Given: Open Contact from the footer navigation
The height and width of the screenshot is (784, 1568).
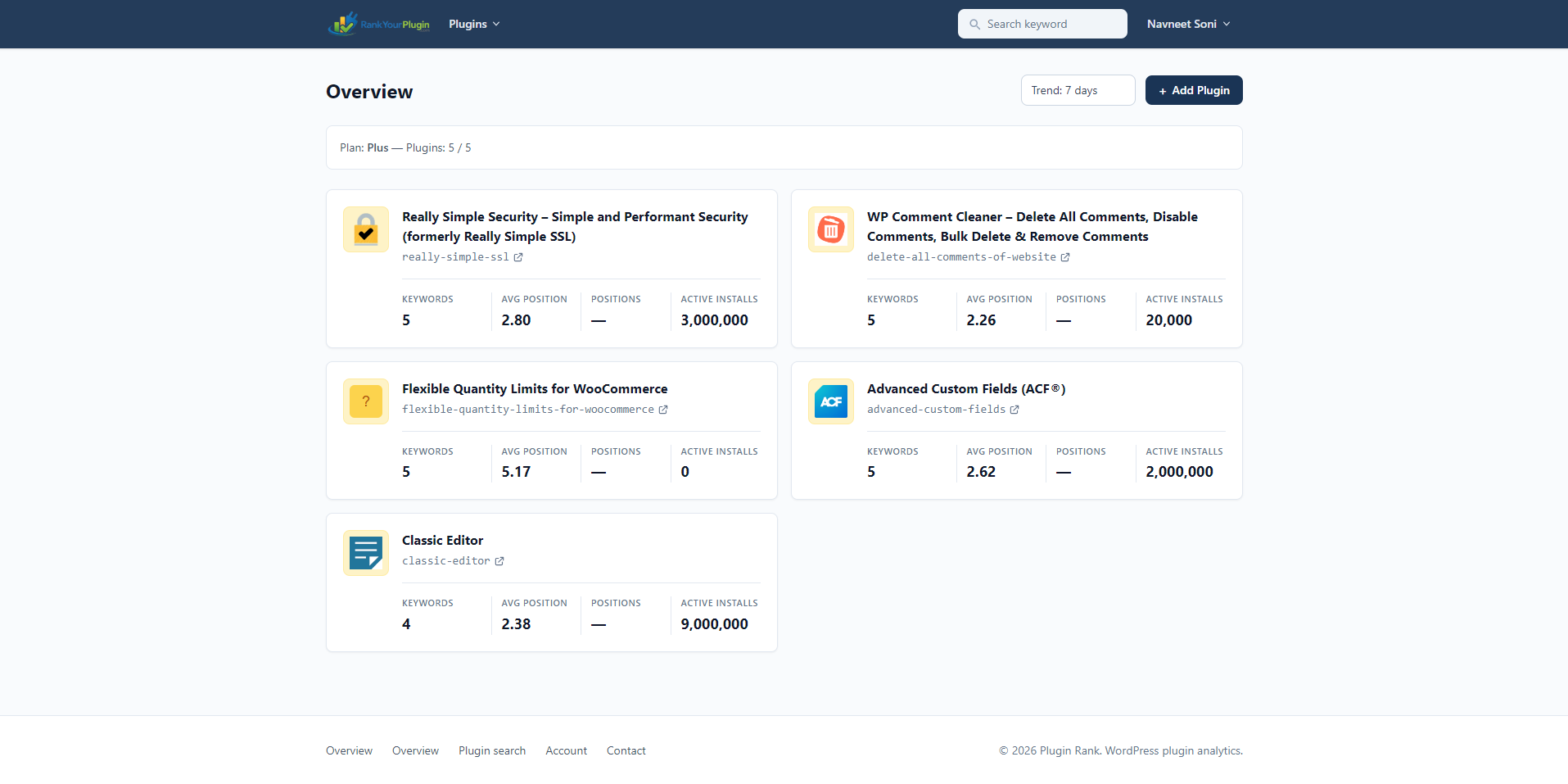Looking at the screenshot, I should (x=626, y=750).
